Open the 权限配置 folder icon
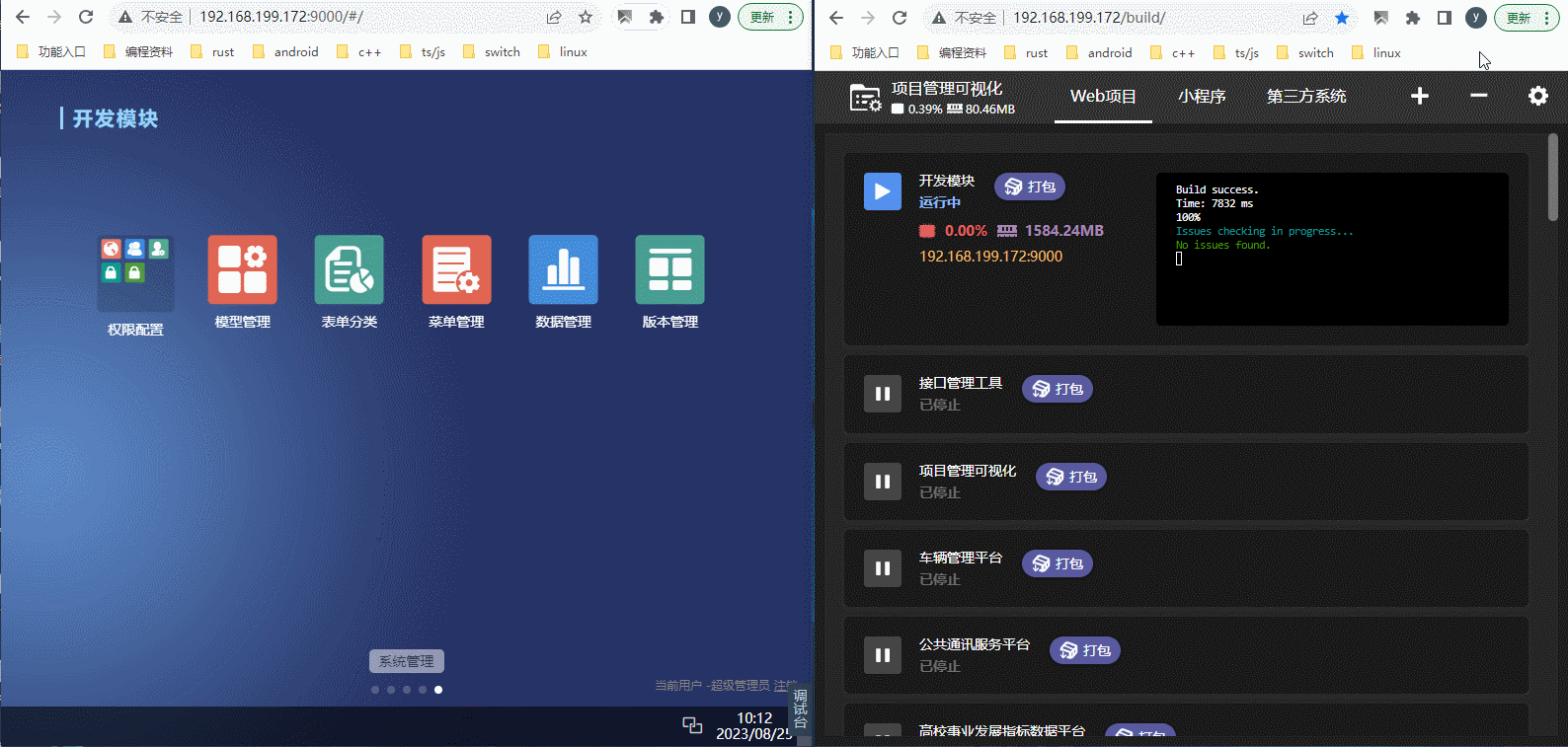 pyautogui.click(x=135, y=274)
